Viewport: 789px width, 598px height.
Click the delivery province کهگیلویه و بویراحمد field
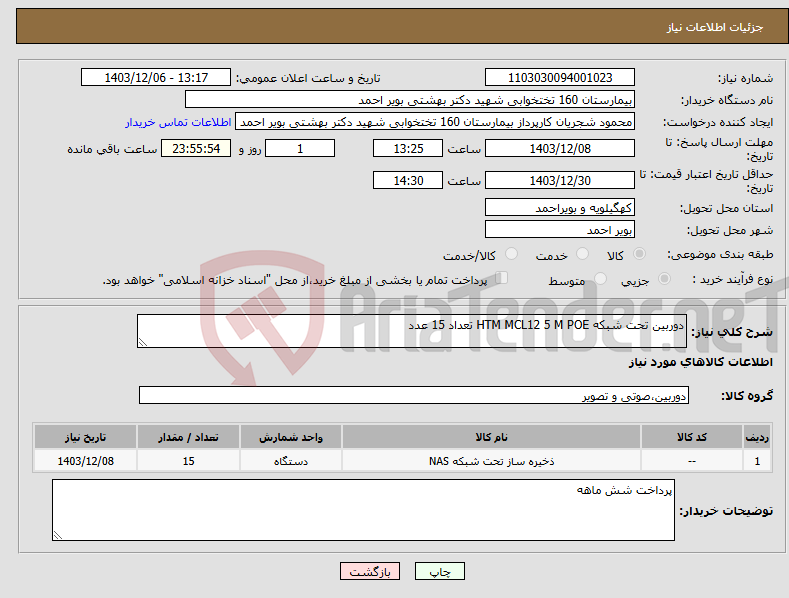click(560, 207)
